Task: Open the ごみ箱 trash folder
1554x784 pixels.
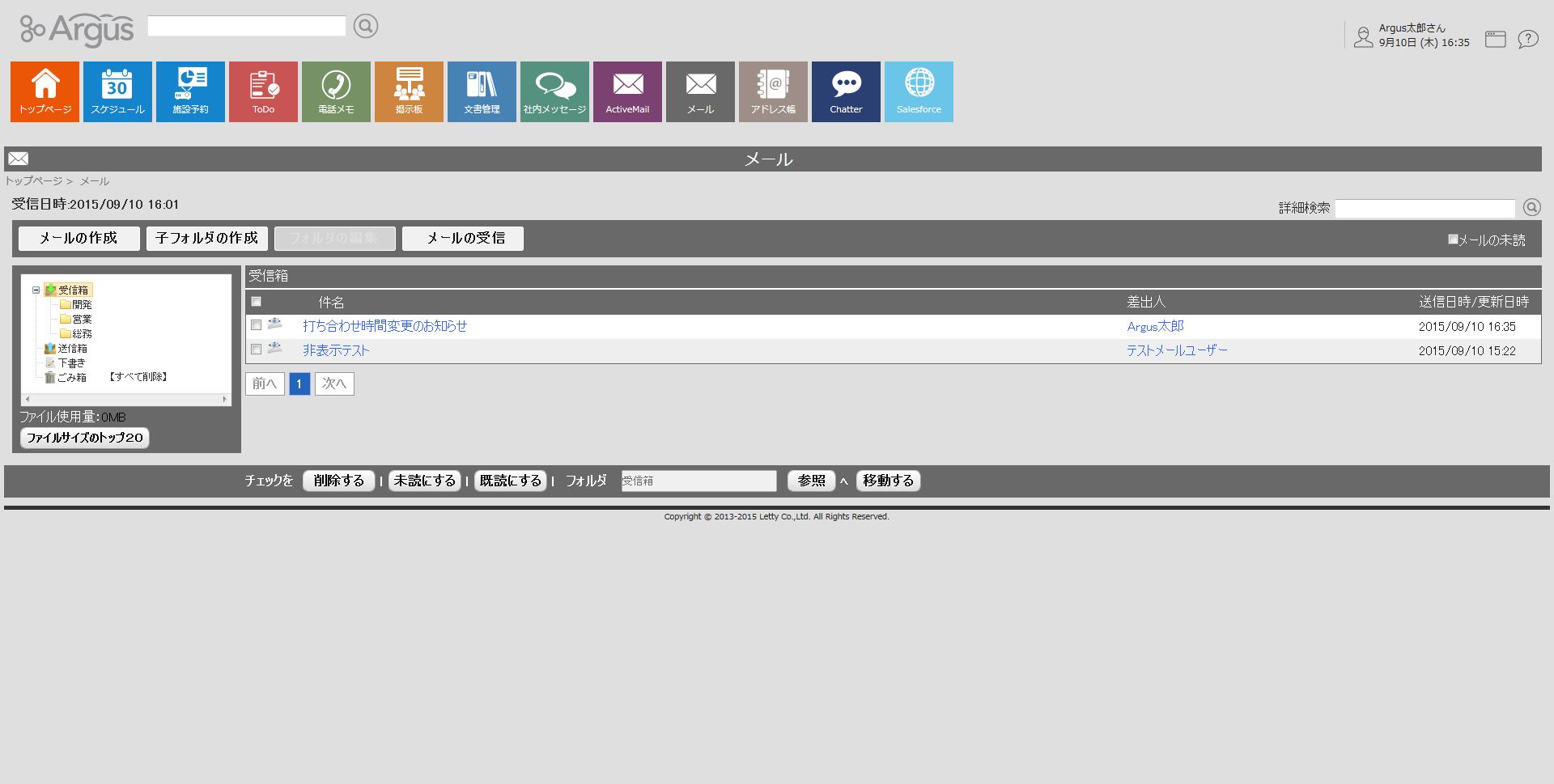Action: point(71,378)
